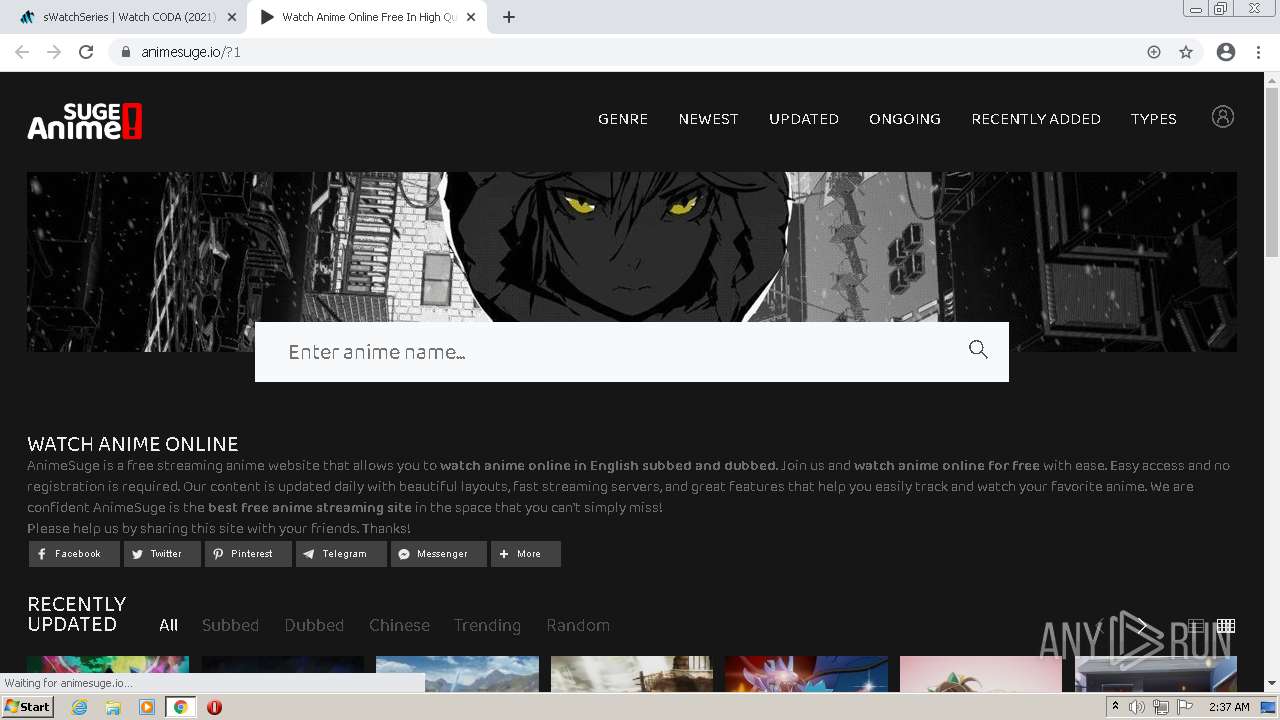Go forward with the browser forward arrow
This screenshot has width=1280, height=720.
(x=54, y=52)
